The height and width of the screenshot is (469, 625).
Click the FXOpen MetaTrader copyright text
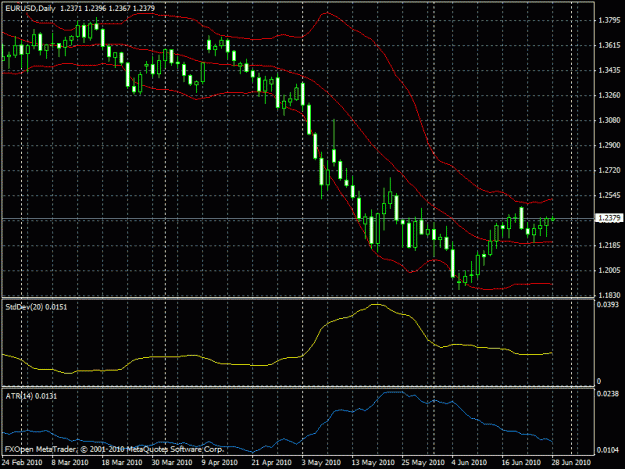coord(114,449)
